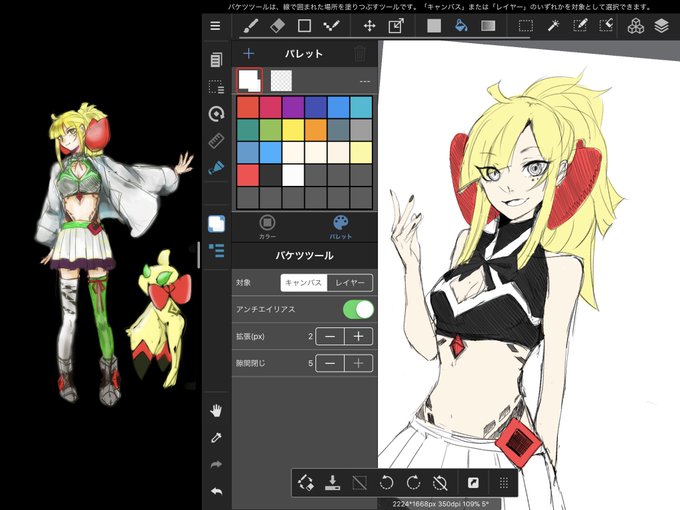Viewport: 680px width, 510px height.
Task: Click the fullscreen arrow icon in bottom toolbar
Action: tap(473, 482)
